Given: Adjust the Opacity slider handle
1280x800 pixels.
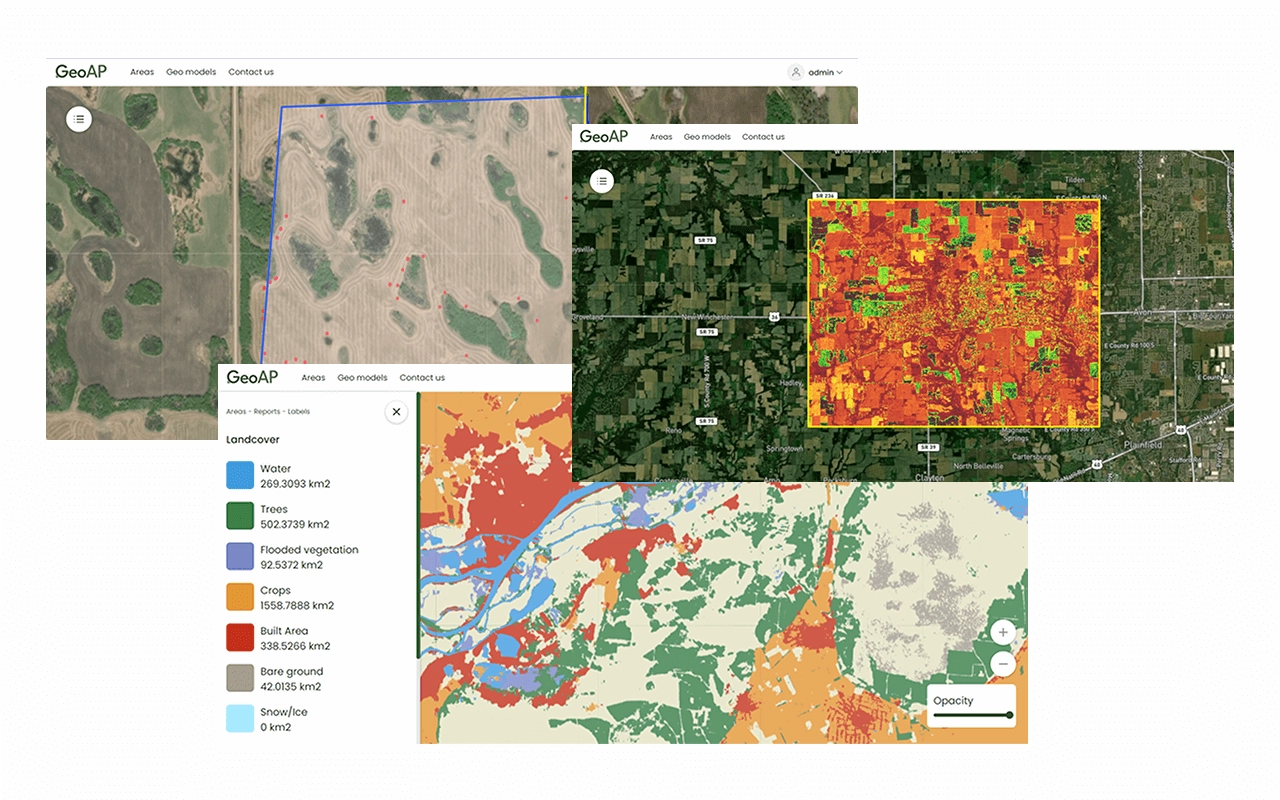Looking at the screenshot, I should (x=1010, y=715).
